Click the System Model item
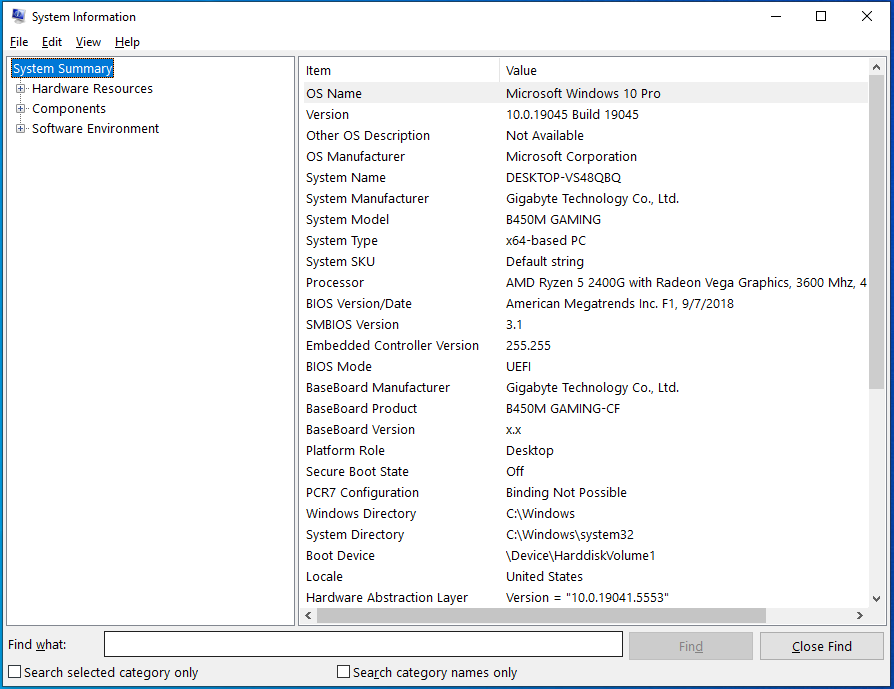 click(x=347, y=220)
